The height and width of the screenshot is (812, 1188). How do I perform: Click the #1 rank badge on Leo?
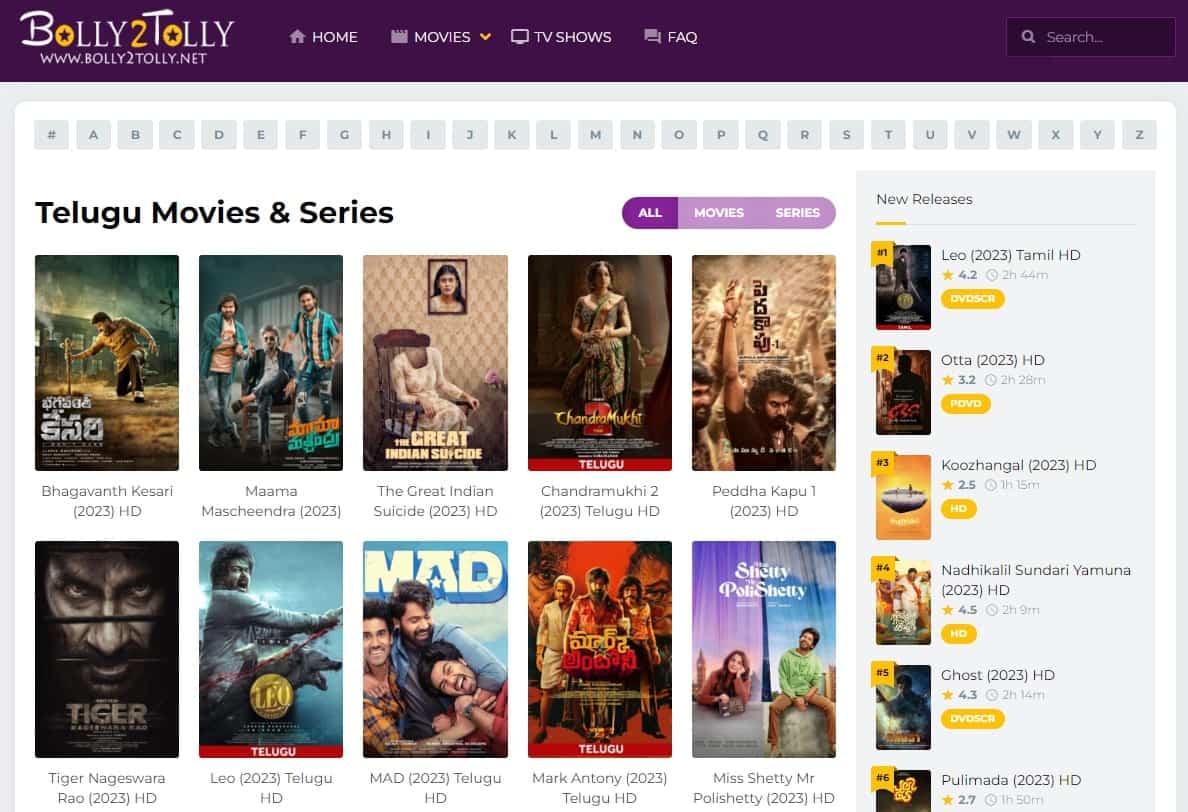click(x=882, y=253)
